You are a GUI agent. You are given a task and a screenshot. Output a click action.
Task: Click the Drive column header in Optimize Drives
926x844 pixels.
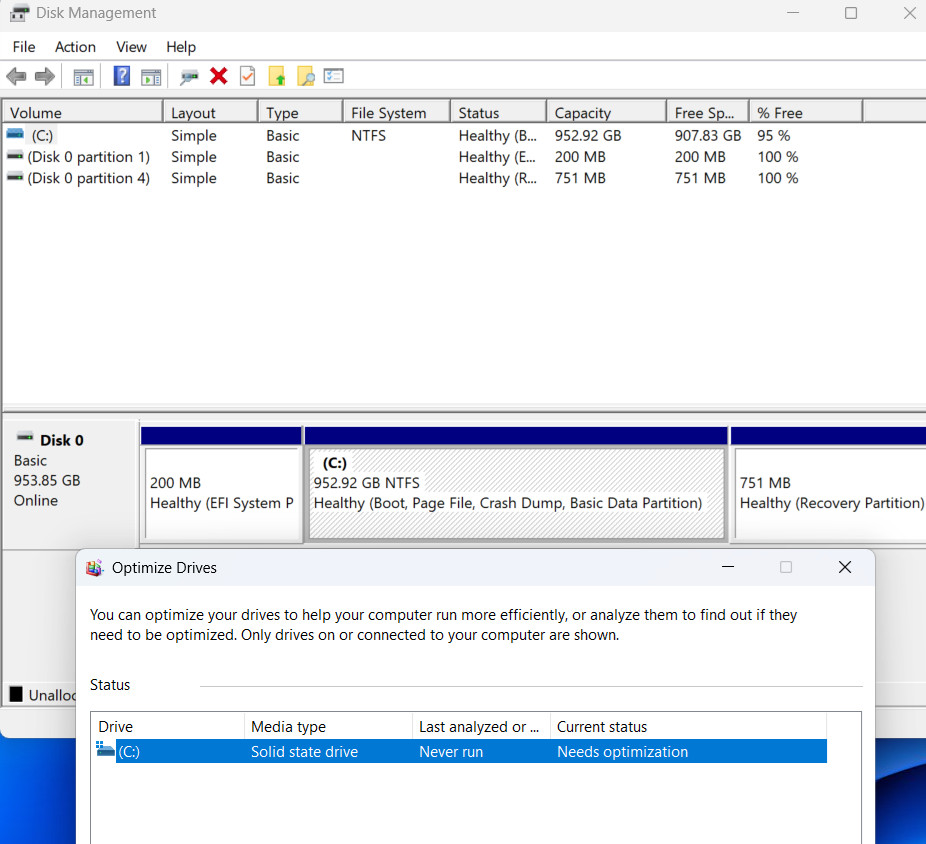[168, 726]
